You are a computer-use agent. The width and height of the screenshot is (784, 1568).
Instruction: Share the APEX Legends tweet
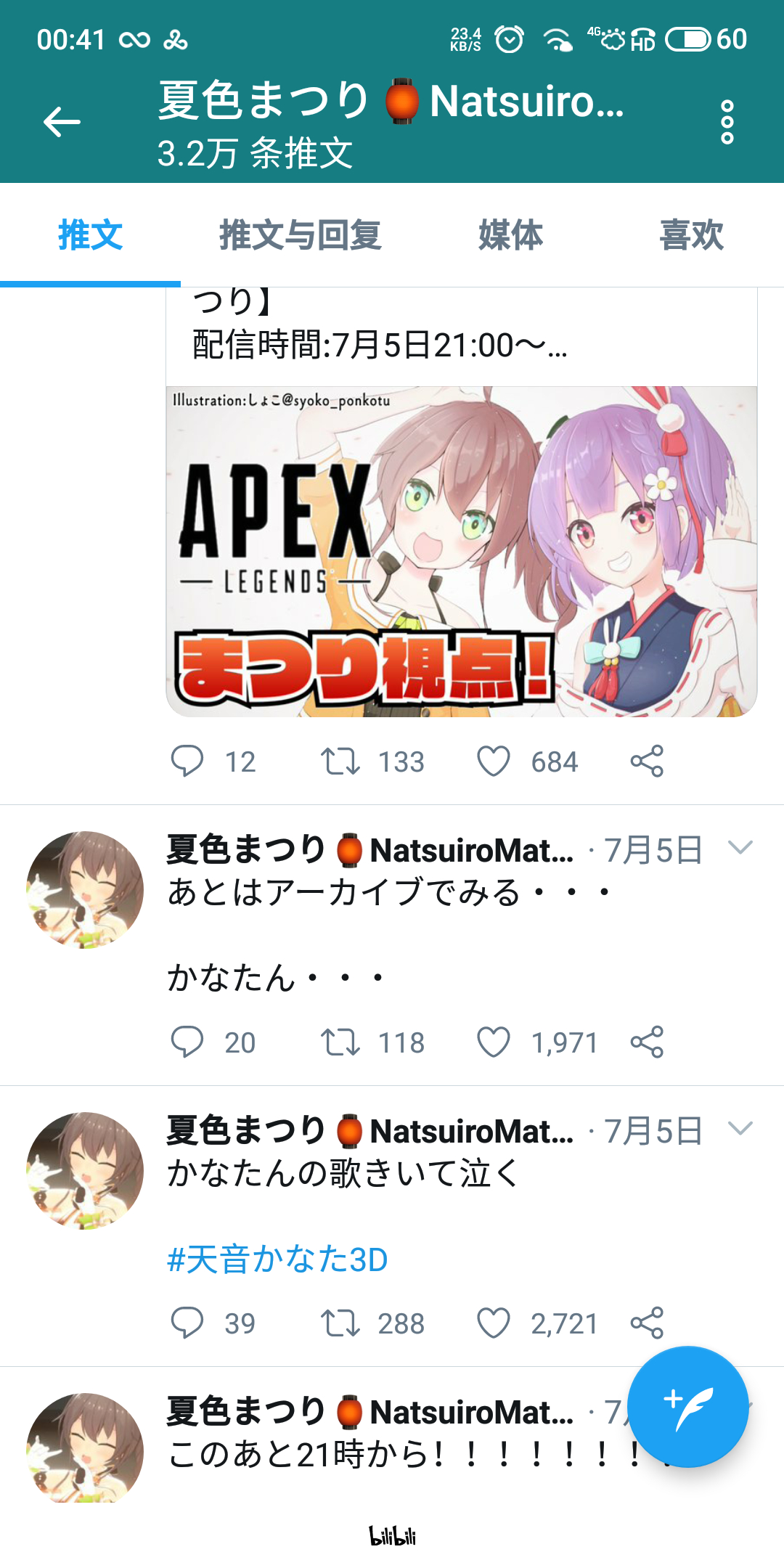click(647, 761)
